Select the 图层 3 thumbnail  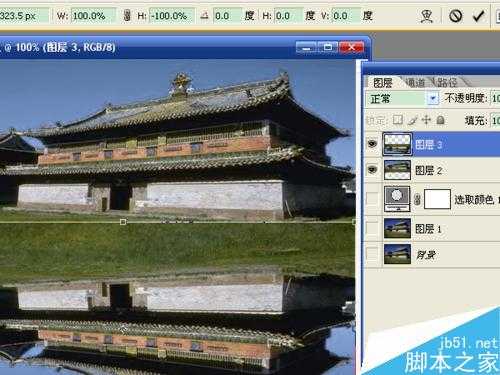tap(397, 144)
